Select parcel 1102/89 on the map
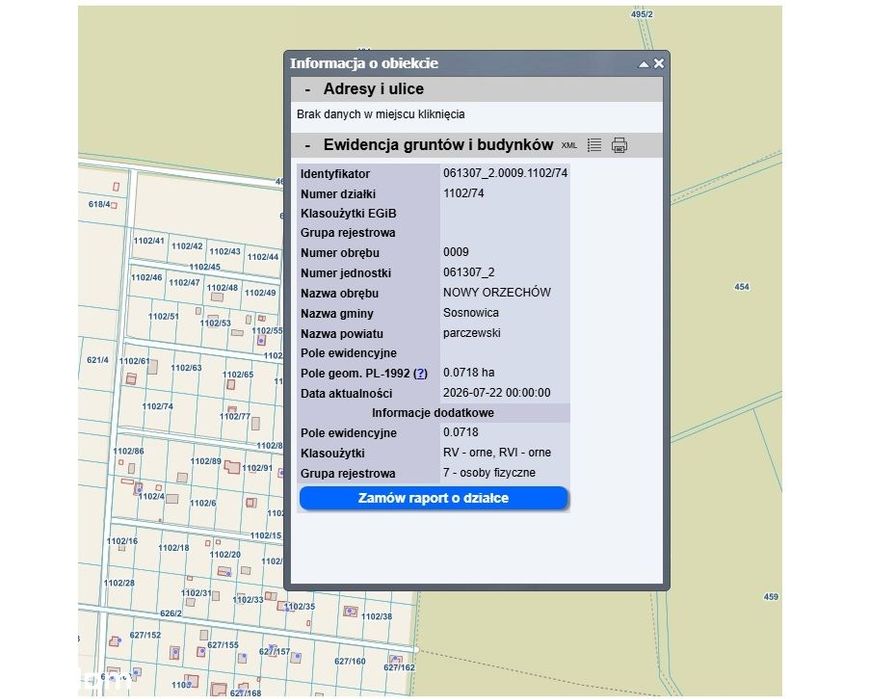The height and width of the screenshot is (699, 869). [206, 461]
